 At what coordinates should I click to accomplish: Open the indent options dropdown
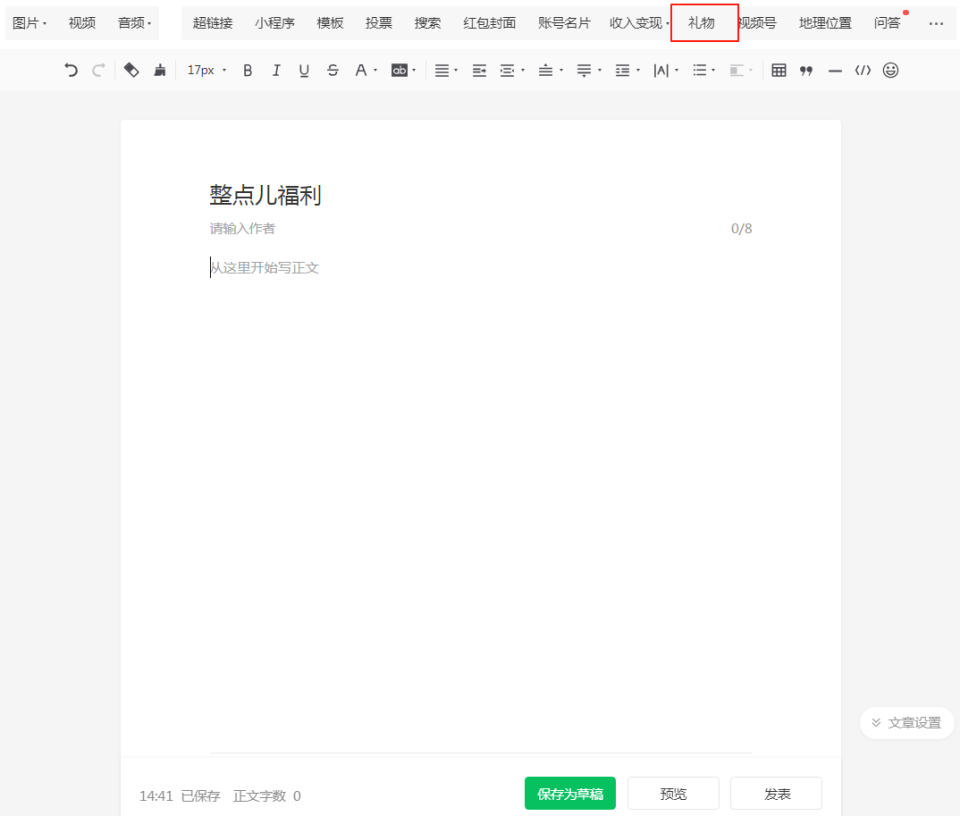512,70
